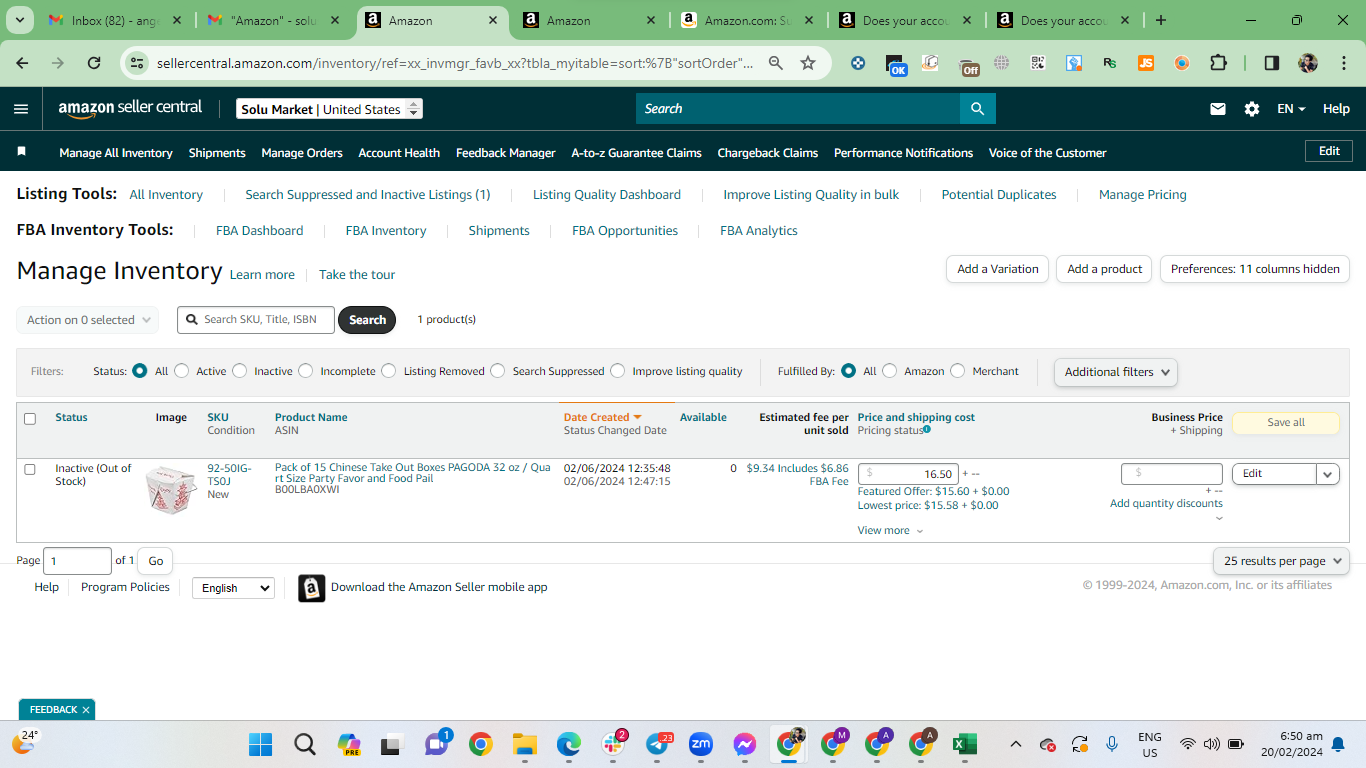Screen dimensions: 1366x768
Task: Click the magnifier search button in header
Action: point(977,109)
